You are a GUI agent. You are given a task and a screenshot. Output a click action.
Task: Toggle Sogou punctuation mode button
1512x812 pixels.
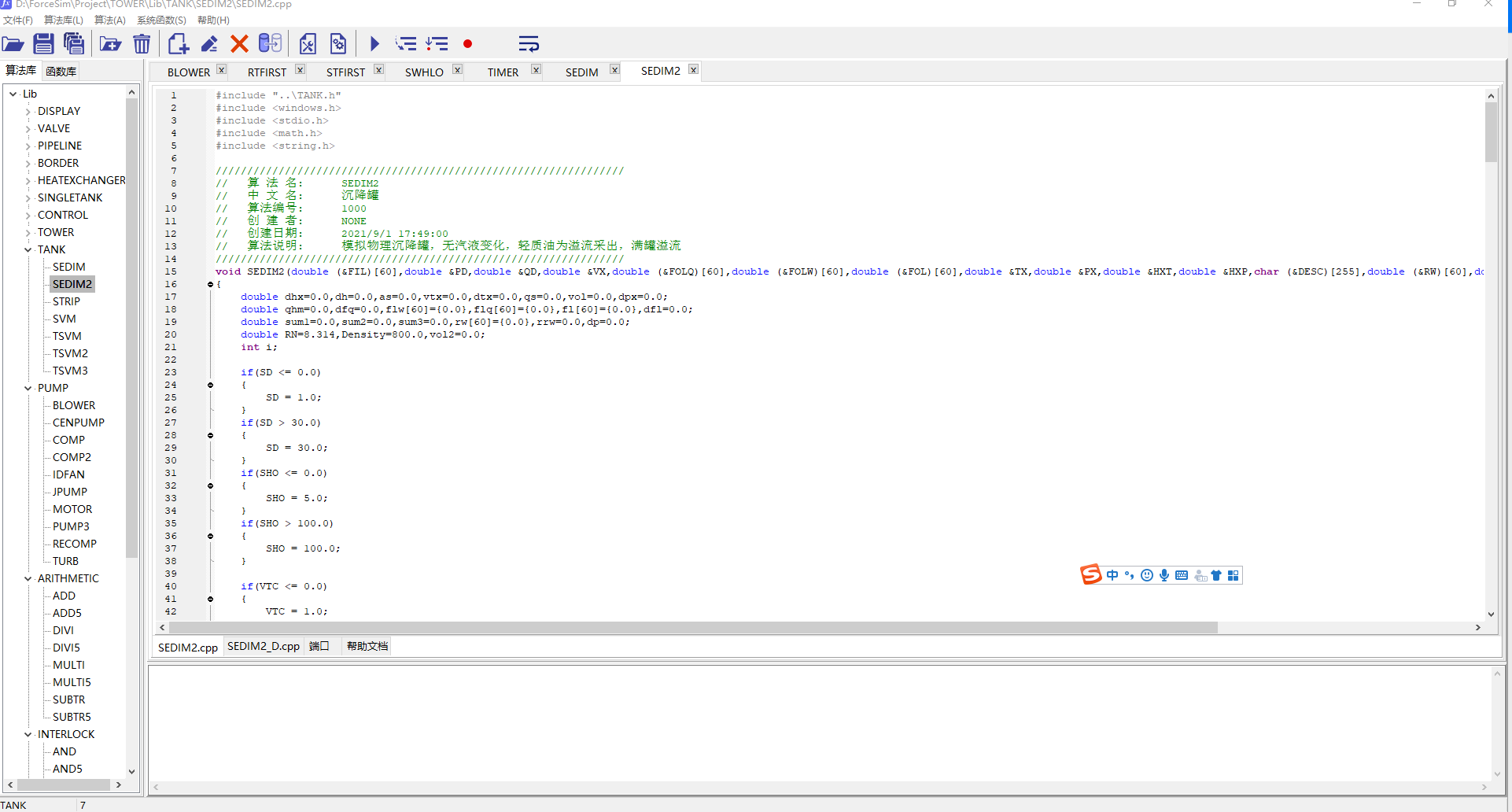click(1129, 575)
